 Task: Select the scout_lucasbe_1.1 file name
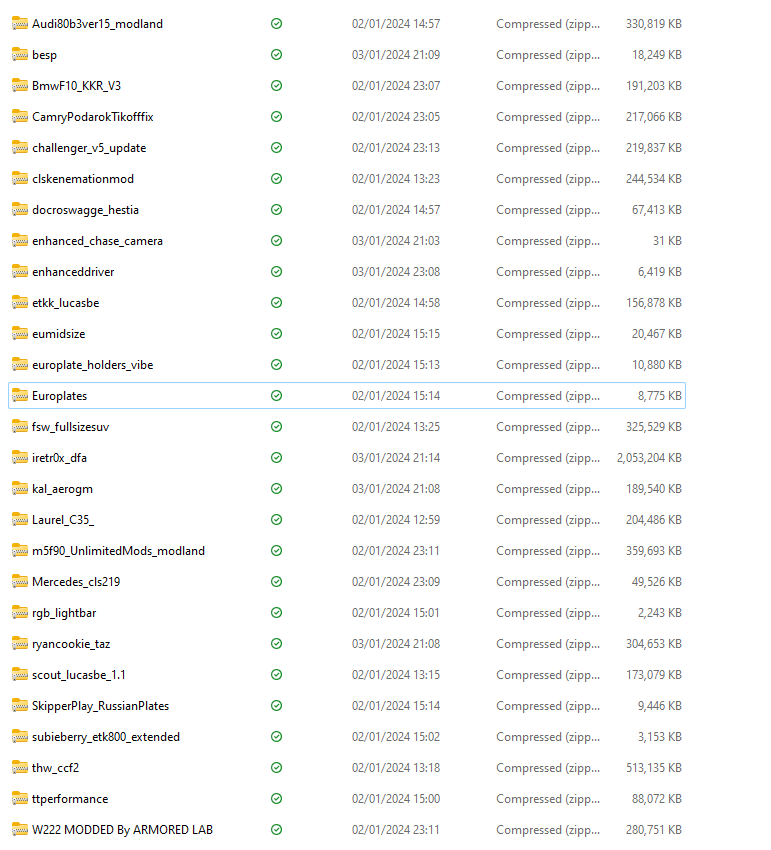pos(79,675)
